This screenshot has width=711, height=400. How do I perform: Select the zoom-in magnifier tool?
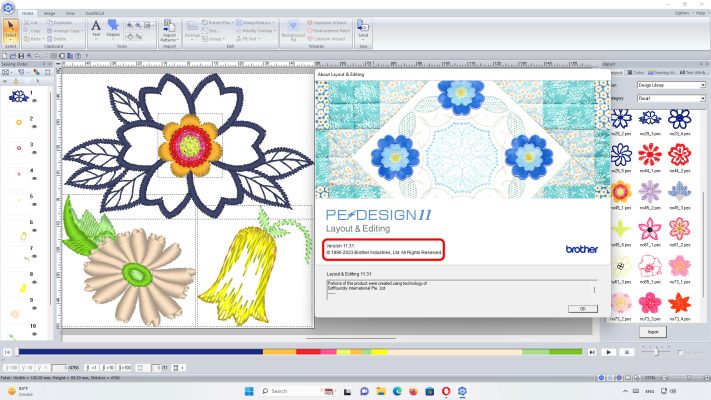tap(130, 25)
